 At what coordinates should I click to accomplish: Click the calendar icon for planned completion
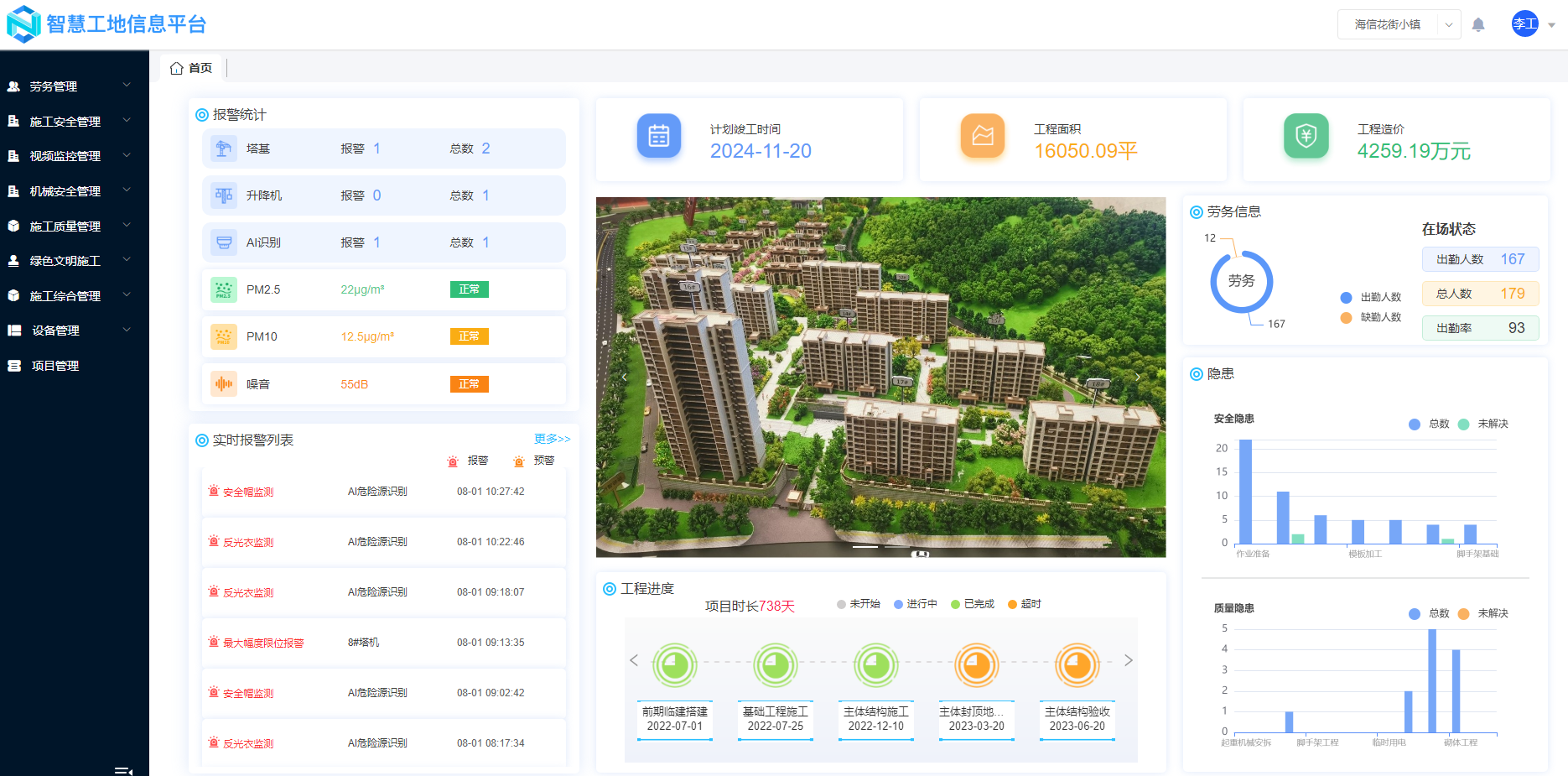(659, 136)
